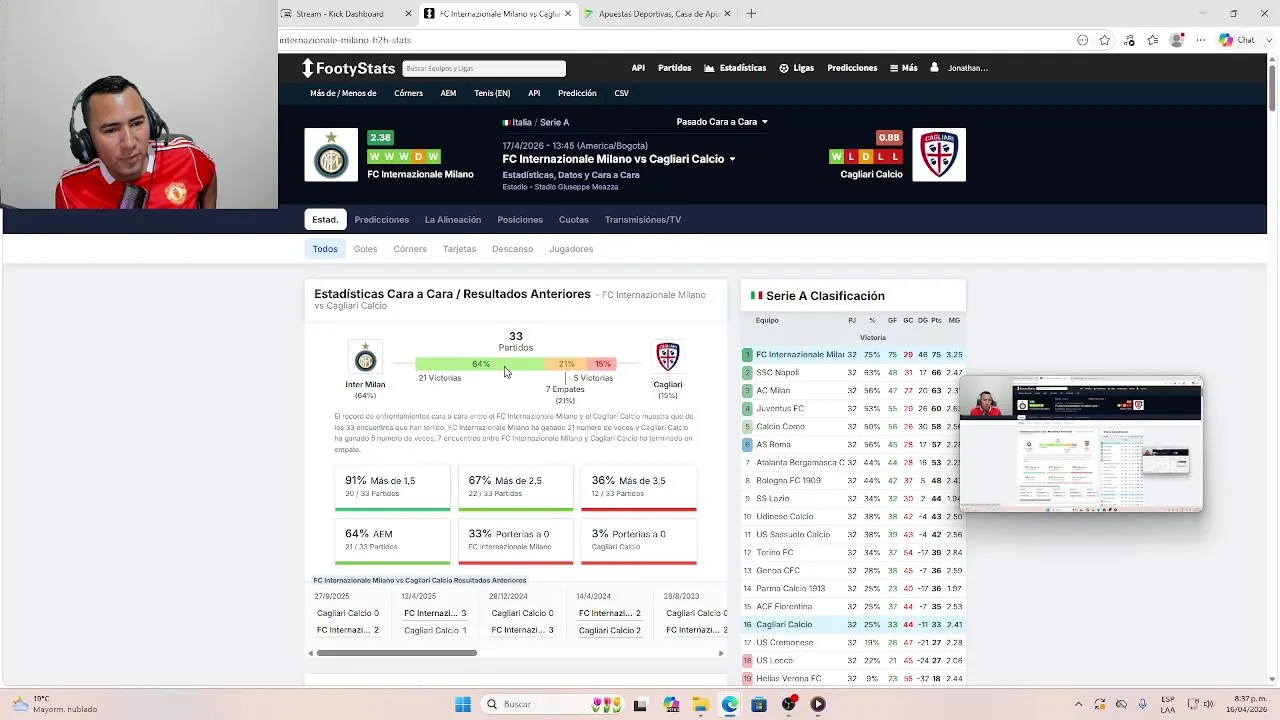Select the Predicciones match tab
This screenshot has height=720, width=1280.
tap(381, 220)
